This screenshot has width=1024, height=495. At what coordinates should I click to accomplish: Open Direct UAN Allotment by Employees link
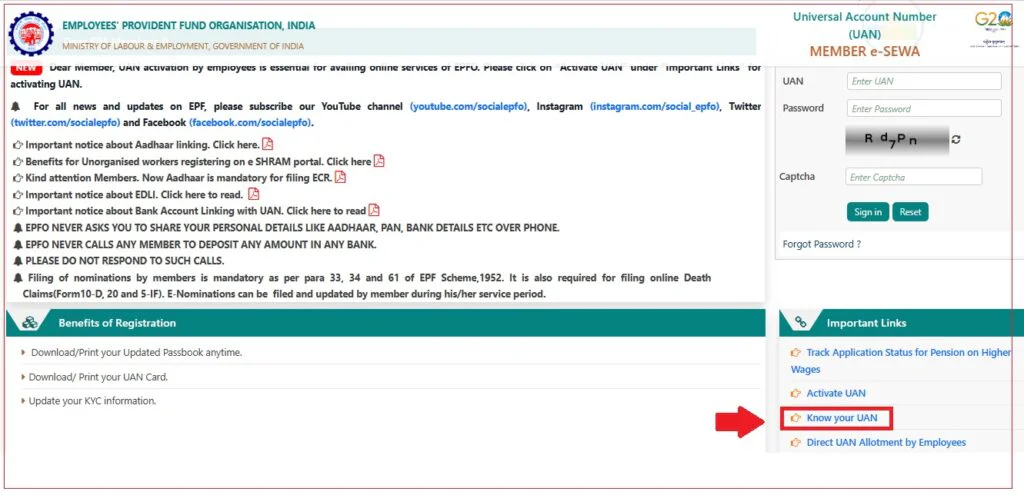886,443
